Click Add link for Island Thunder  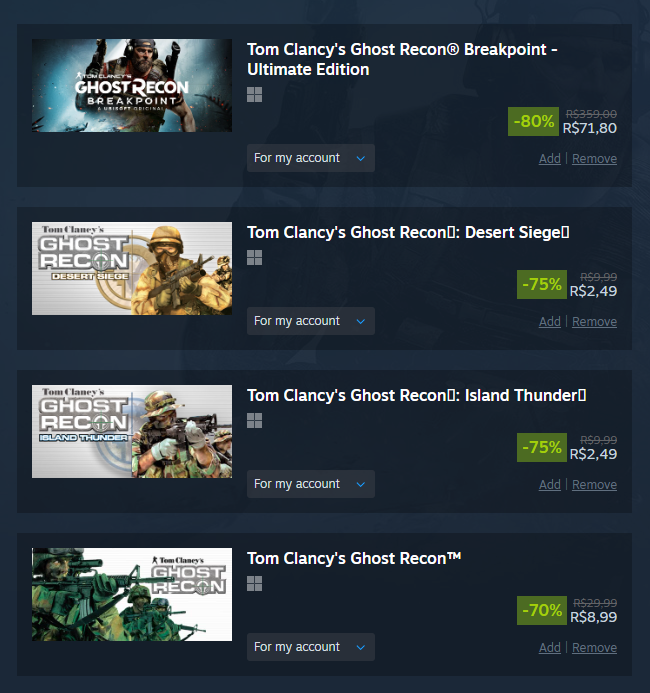tap(550, 485)
